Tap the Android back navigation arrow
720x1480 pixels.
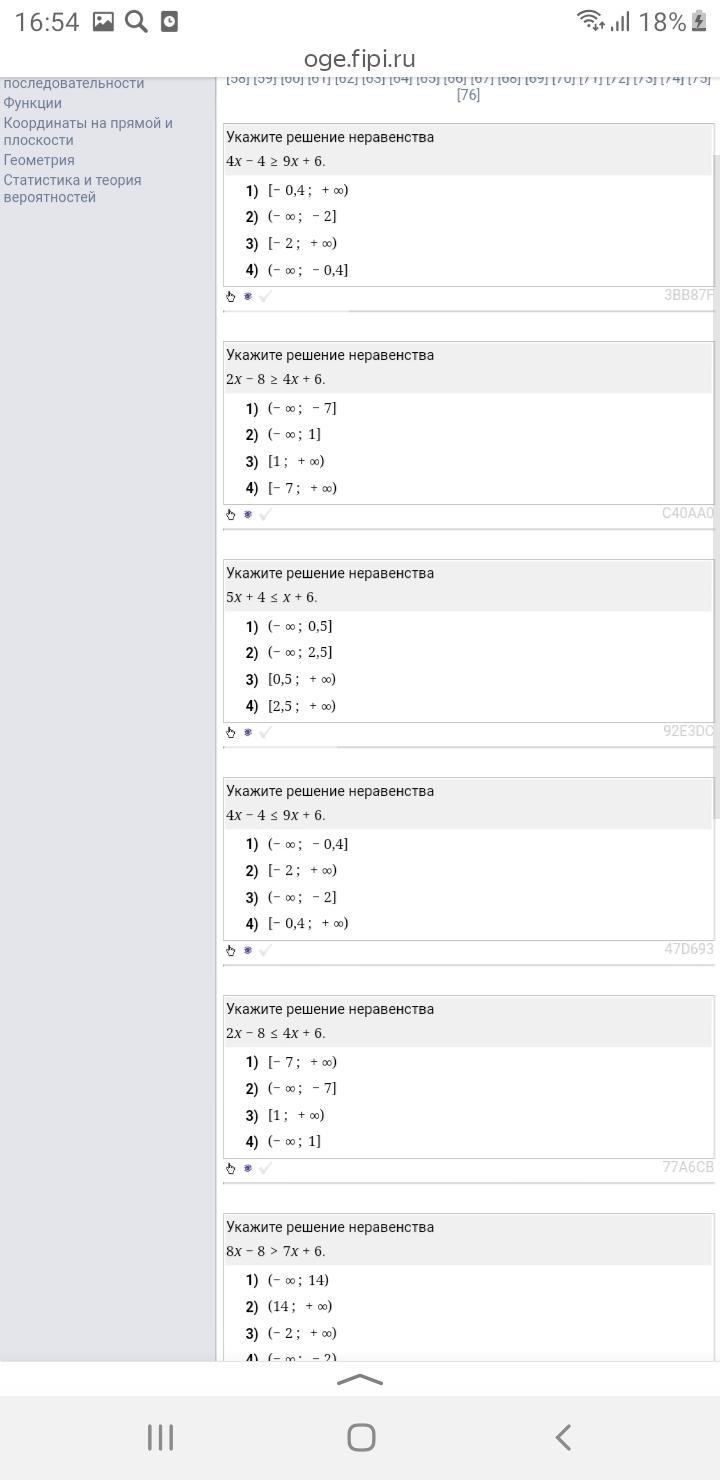pyautogui.click(x=563, y=1437)
